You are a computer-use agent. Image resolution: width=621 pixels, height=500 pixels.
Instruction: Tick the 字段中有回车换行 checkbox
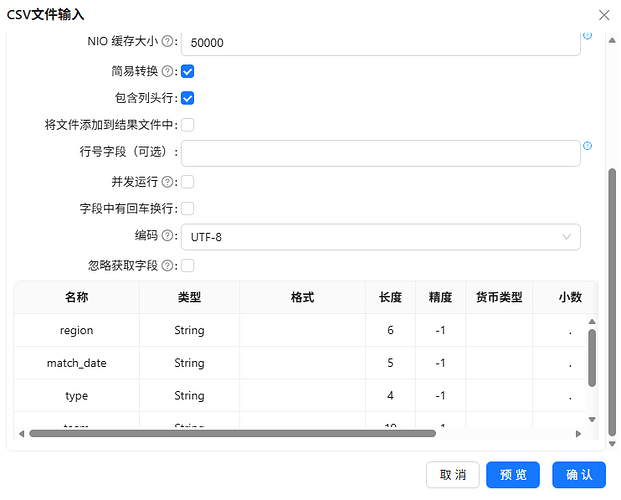[187, 209]
